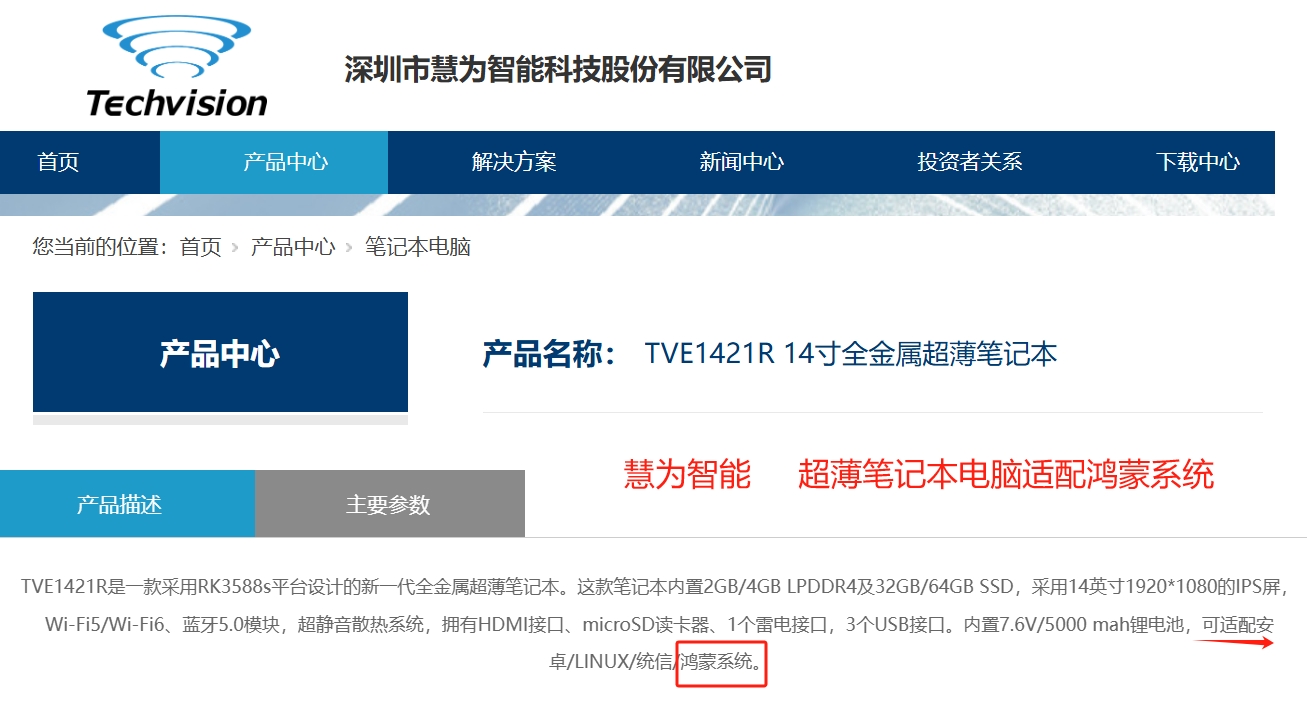Click 产品中心 breadcrumb link
1307x721 pixels.
(x=293, y=247)
